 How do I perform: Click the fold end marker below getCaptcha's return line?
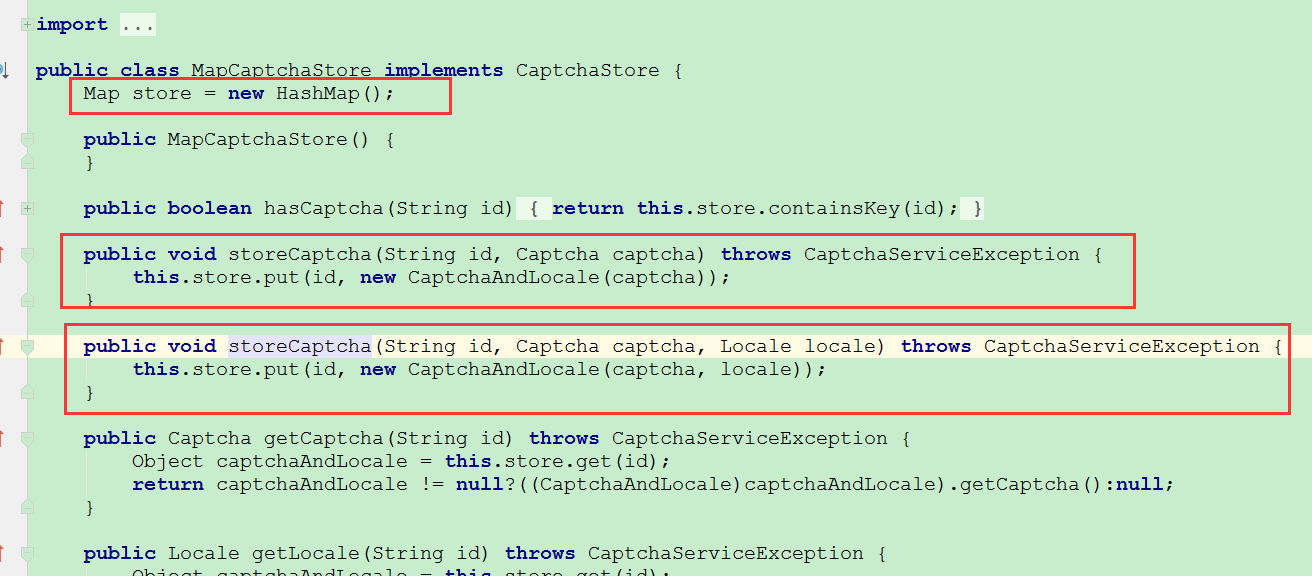pos(27,507)
